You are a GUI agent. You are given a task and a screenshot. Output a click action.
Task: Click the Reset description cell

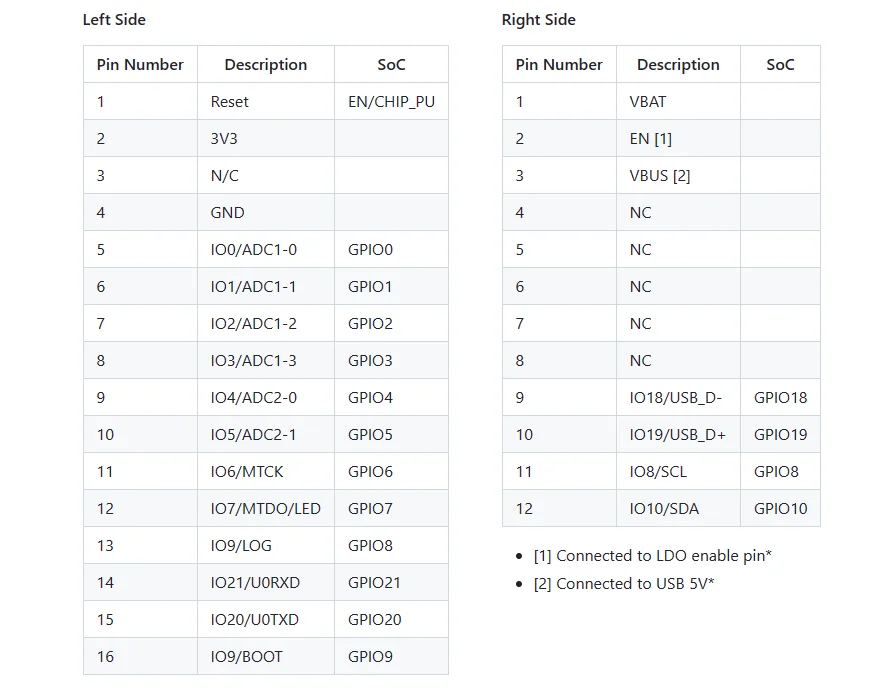click(230, 102)
